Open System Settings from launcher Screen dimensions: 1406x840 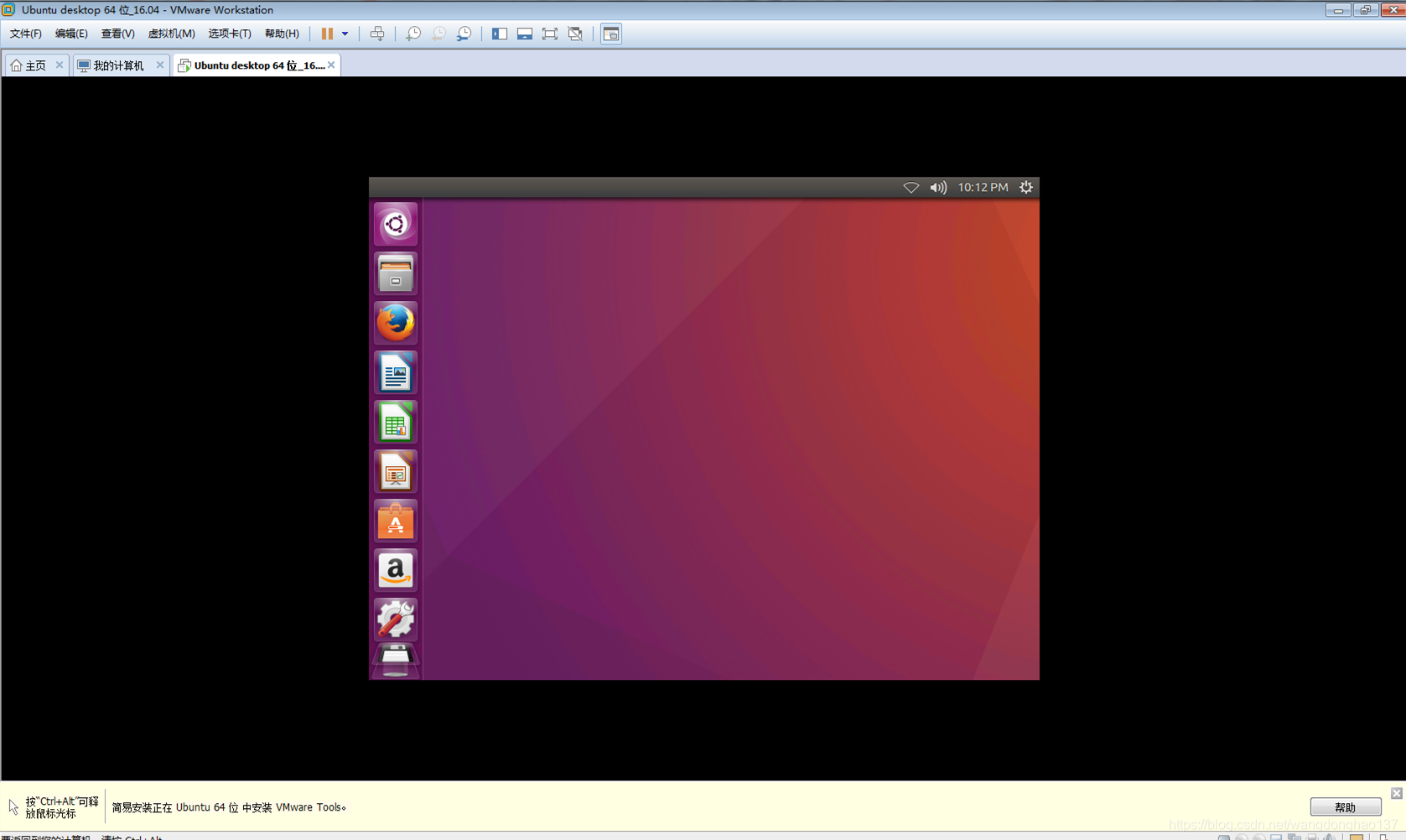tap(396, 620)
